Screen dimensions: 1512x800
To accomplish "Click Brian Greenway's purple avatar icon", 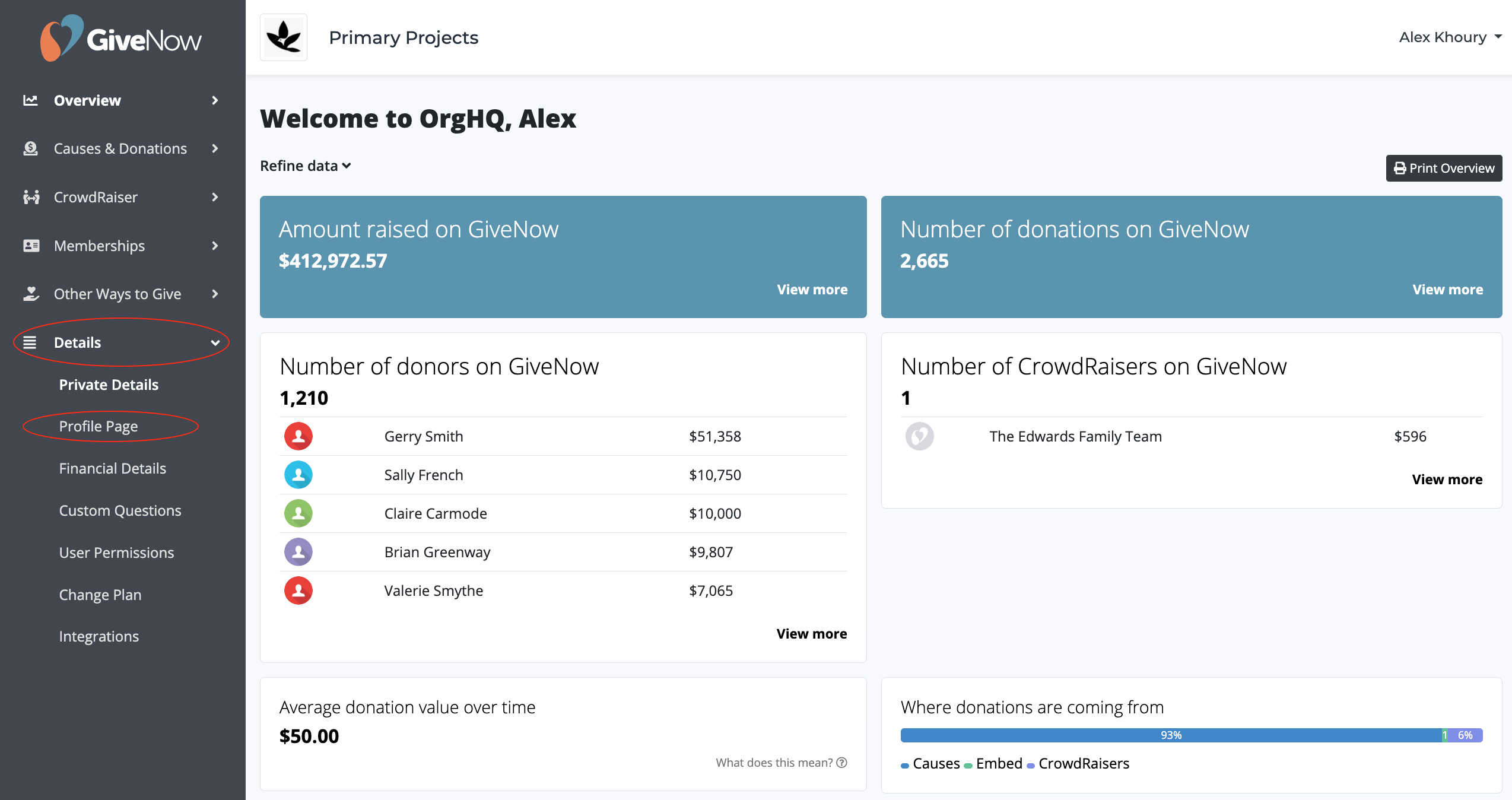I will tap(298, 552).
